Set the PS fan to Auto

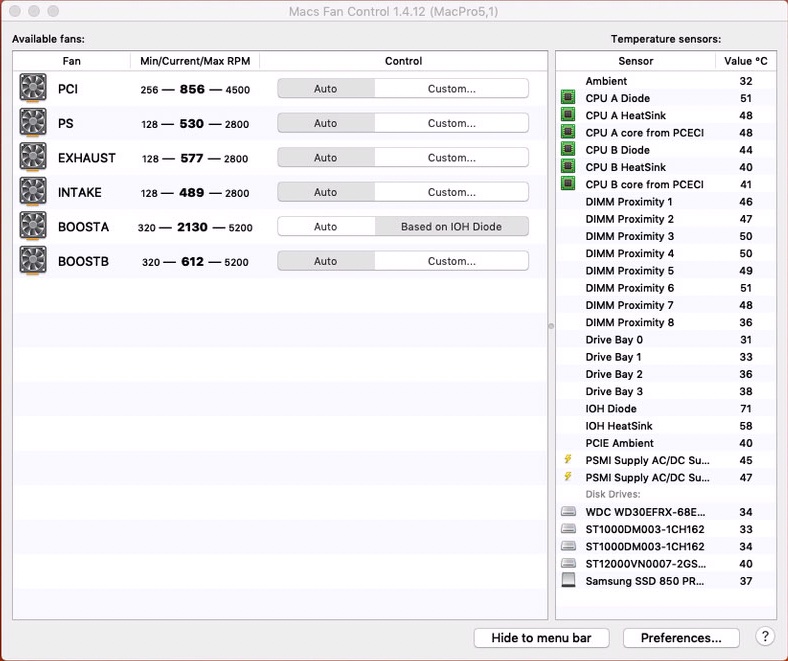point(326,123)
